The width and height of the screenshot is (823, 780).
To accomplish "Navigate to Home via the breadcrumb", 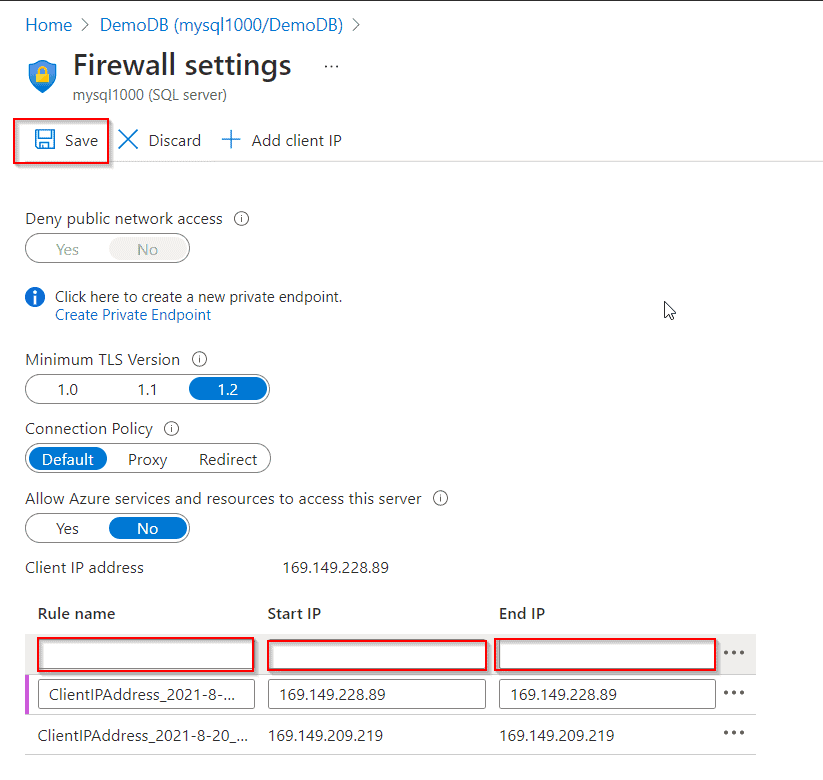I will tap(48, 24).
